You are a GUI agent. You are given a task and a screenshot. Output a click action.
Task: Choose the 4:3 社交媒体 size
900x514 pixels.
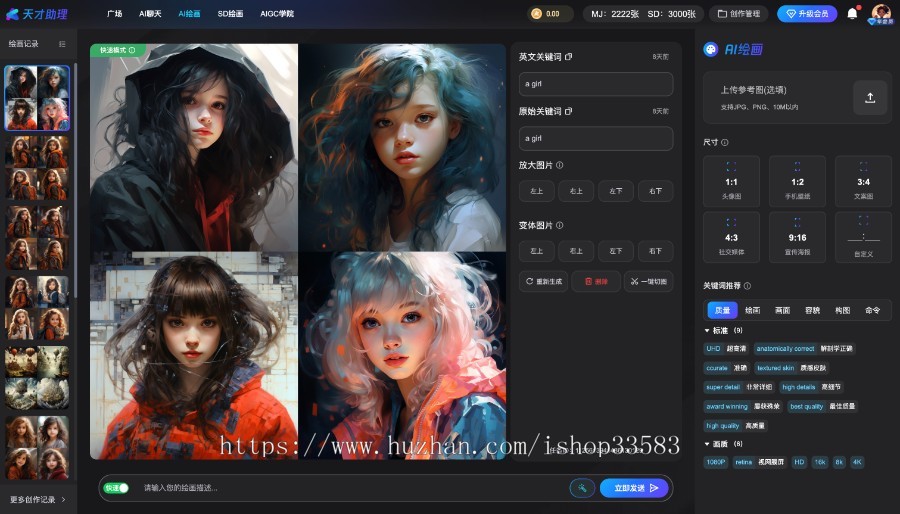click(731, 237)
